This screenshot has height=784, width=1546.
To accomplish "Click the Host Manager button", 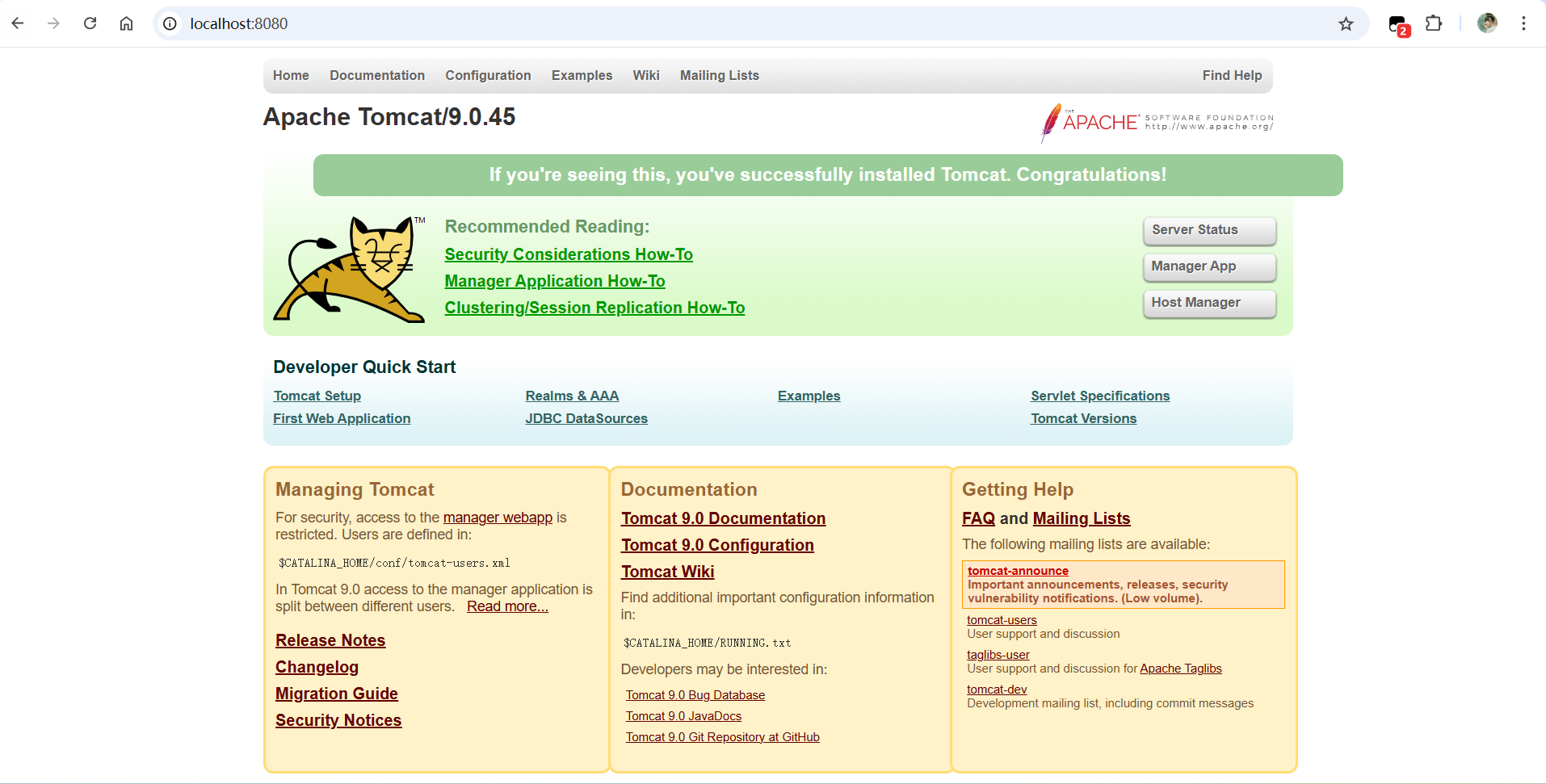I will pyautogui.click(x=1210, y=303).
